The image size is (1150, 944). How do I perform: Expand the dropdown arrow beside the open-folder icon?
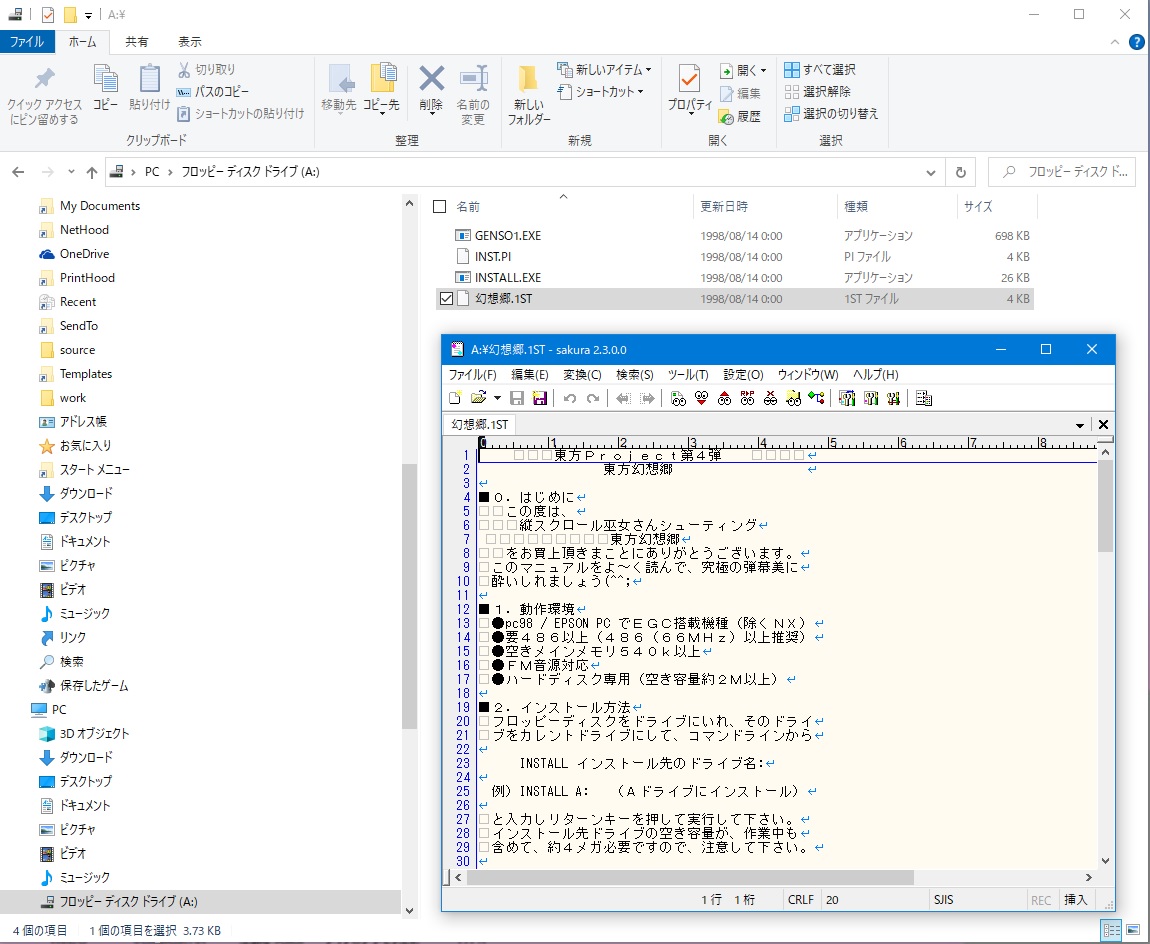pos(497,398)
